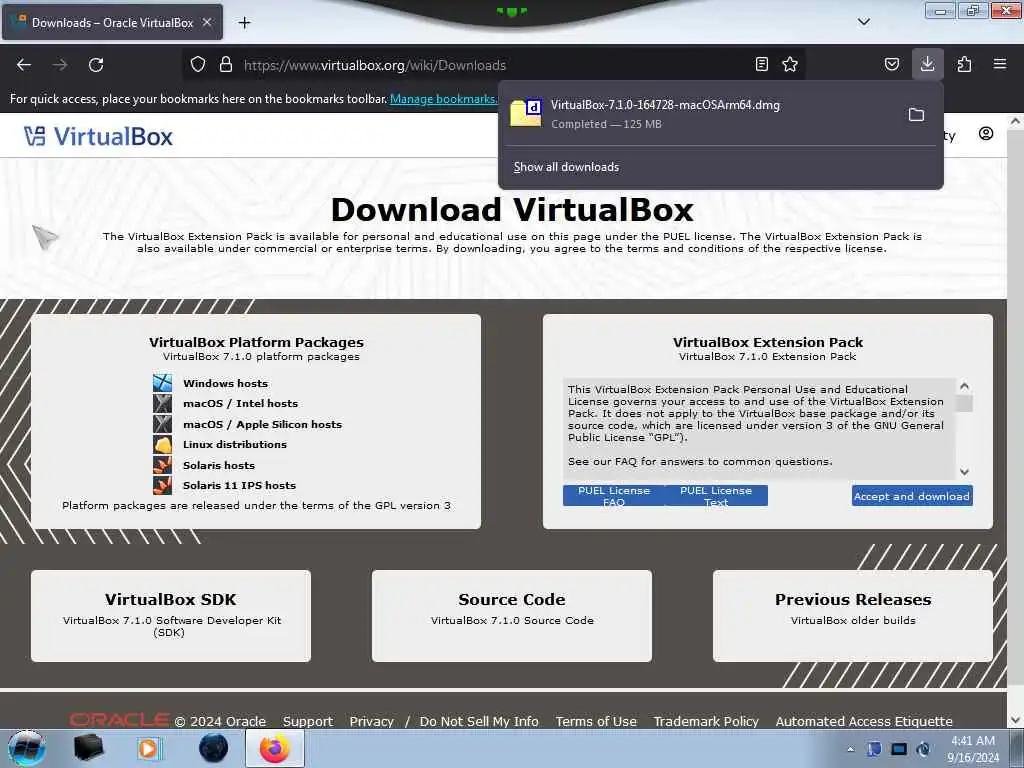1024x768 pixels.
Task: Click page scrollbar down arrow
Action: 1015,720
